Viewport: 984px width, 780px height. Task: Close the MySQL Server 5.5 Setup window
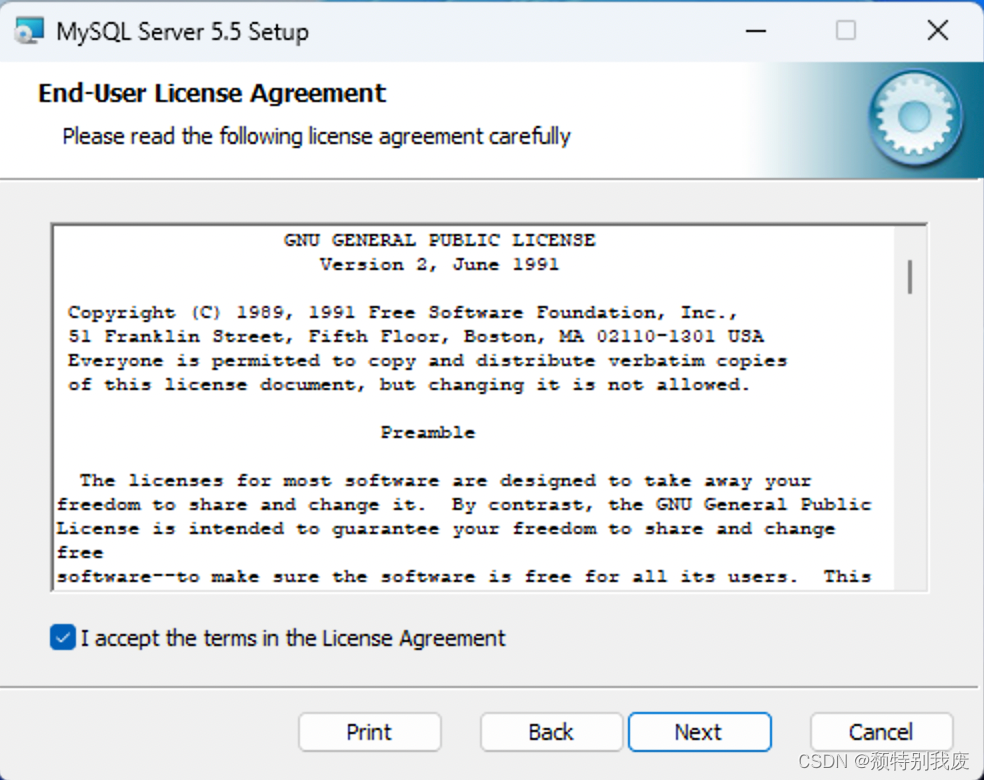937,30
